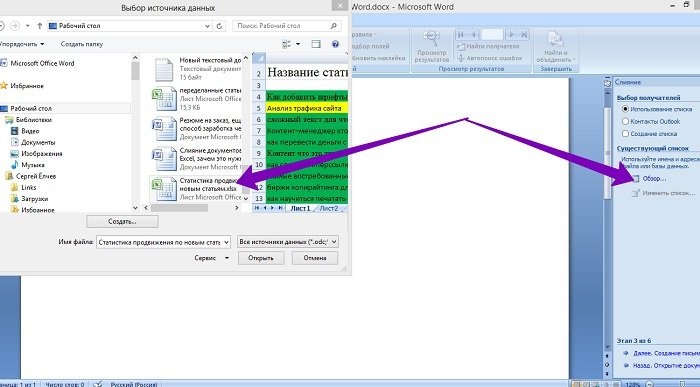
Task: Open the Документы library
Action: tap(33, 142)
